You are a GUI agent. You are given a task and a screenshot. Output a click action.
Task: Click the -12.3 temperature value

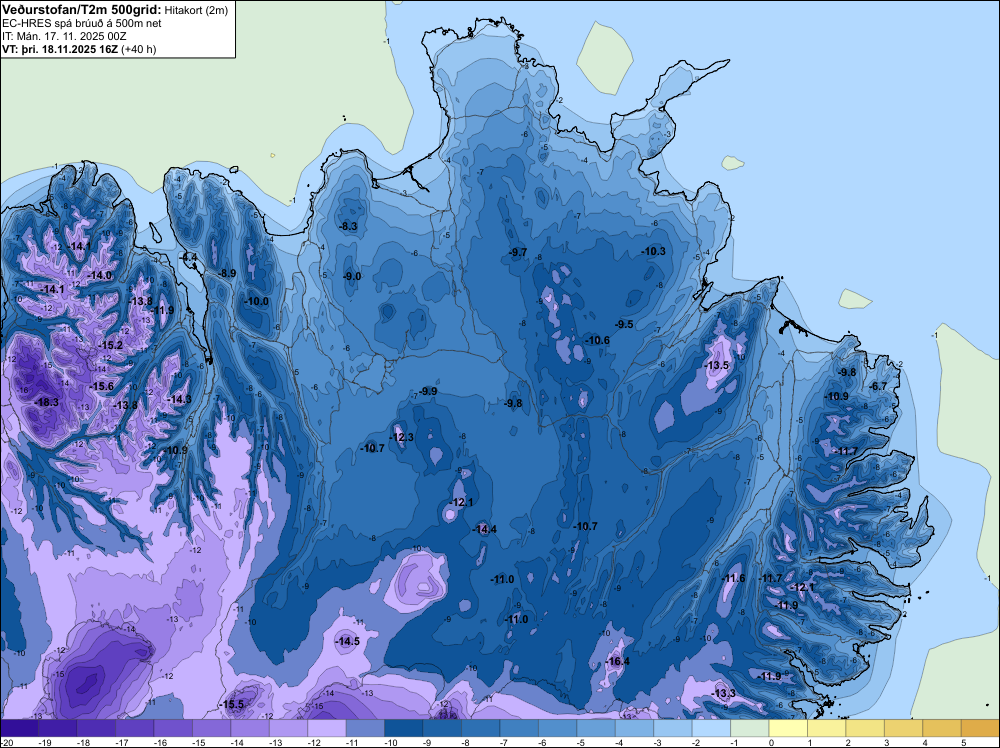tap(402, 437)
